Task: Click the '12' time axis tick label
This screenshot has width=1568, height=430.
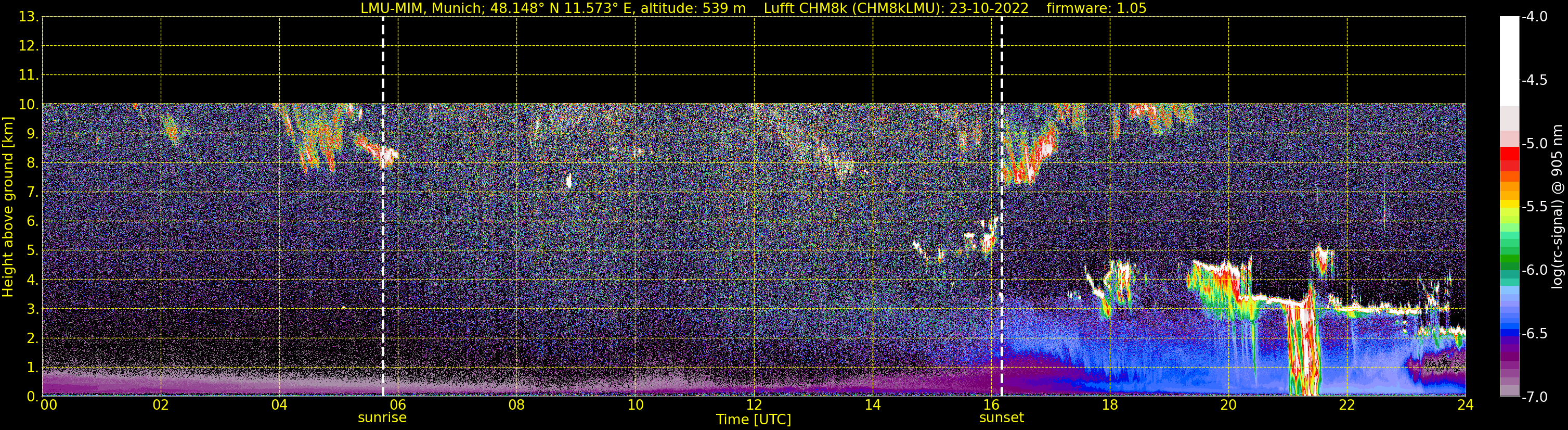Action: pyautogui.click(x=754, y=405)
